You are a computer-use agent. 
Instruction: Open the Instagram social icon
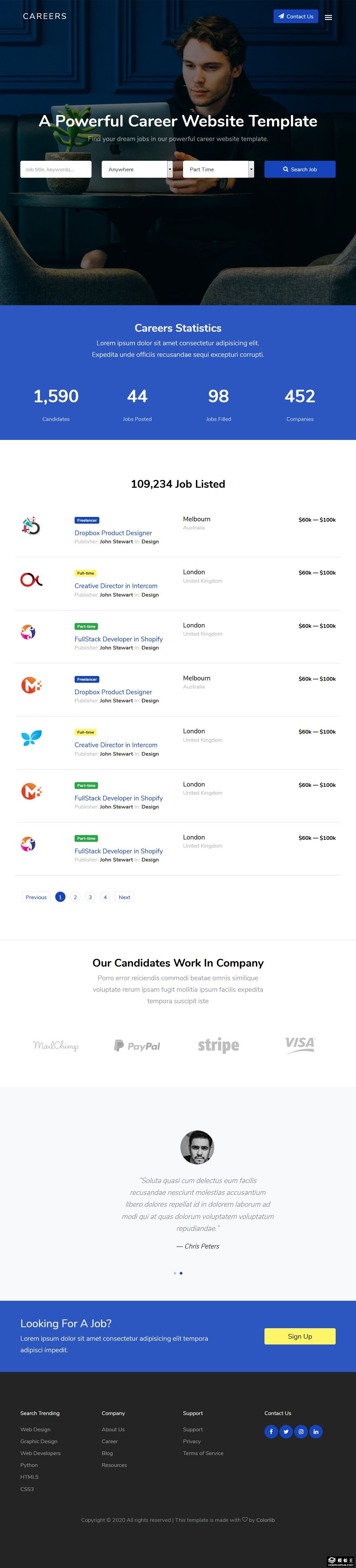(301, 1431)
